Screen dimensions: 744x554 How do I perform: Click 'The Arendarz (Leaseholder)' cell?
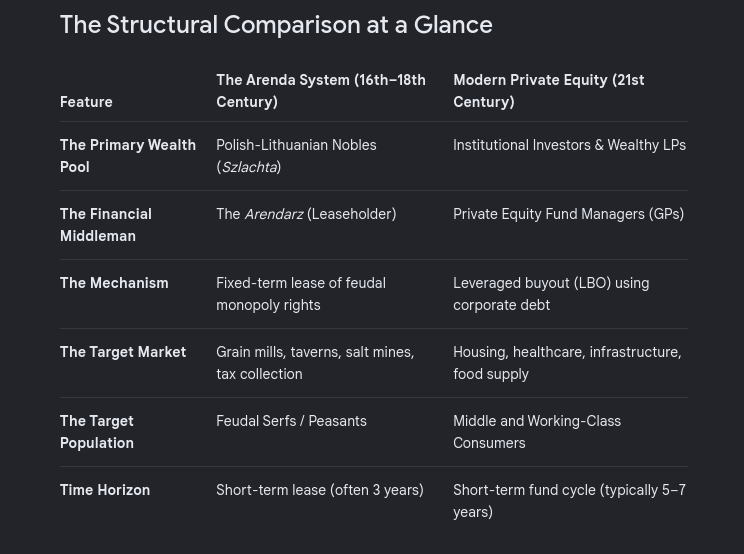[x=306, y=214]
